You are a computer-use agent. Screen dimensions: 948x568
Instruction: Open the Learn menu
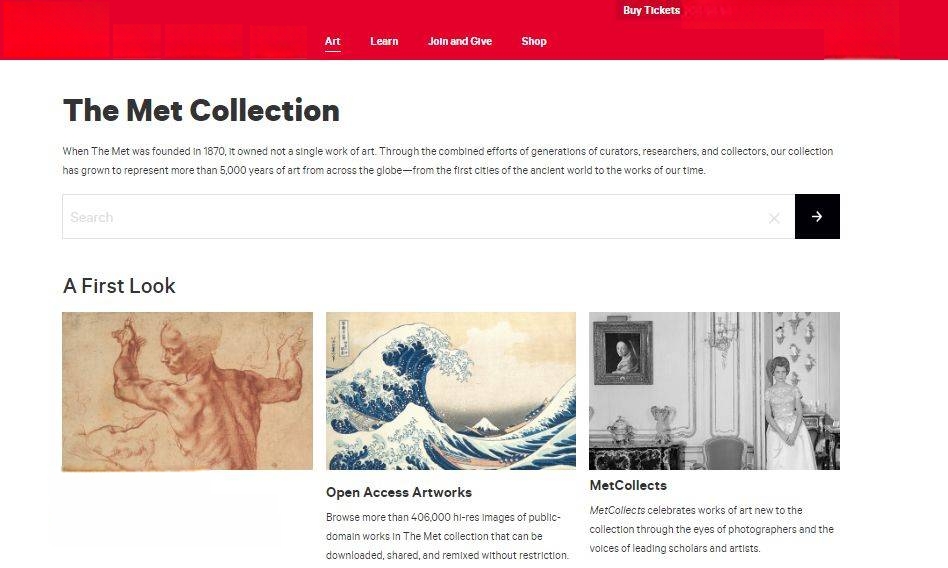click(x=384, y=41)
